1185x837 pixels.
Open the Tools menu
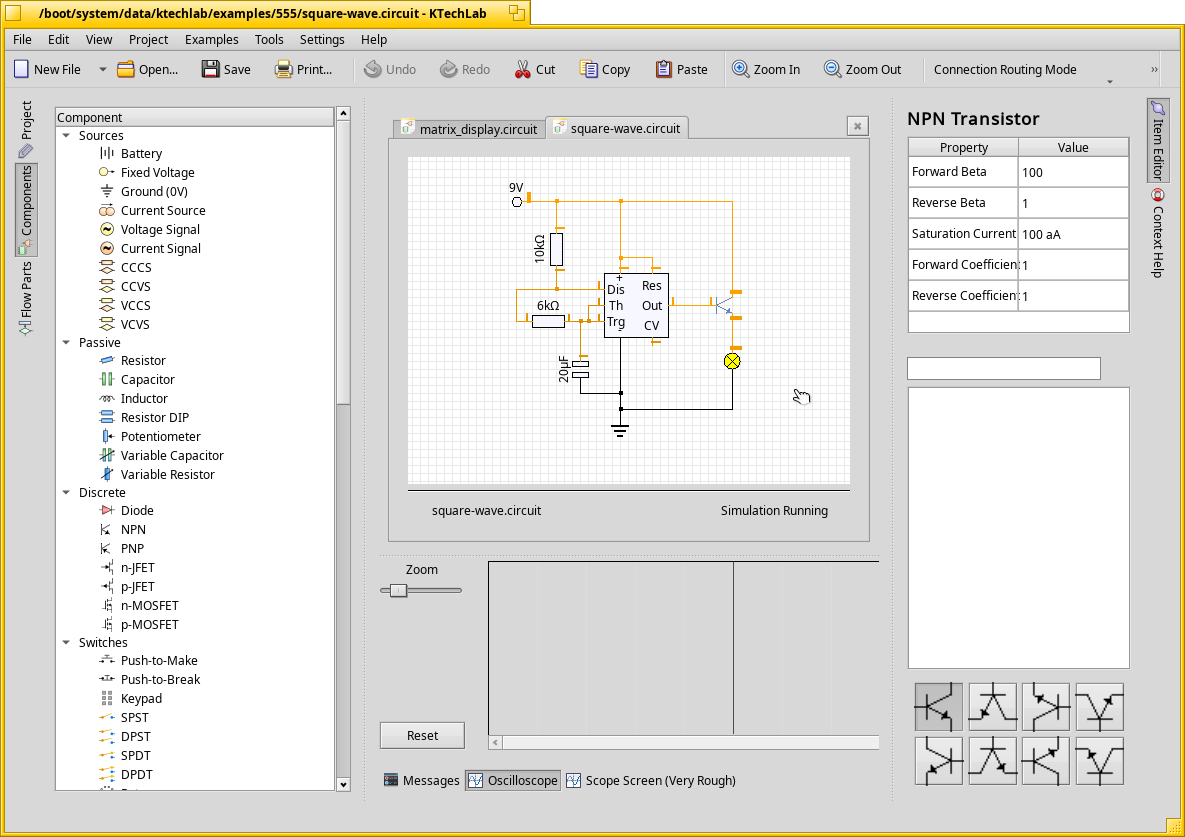(x=269, y=39)
